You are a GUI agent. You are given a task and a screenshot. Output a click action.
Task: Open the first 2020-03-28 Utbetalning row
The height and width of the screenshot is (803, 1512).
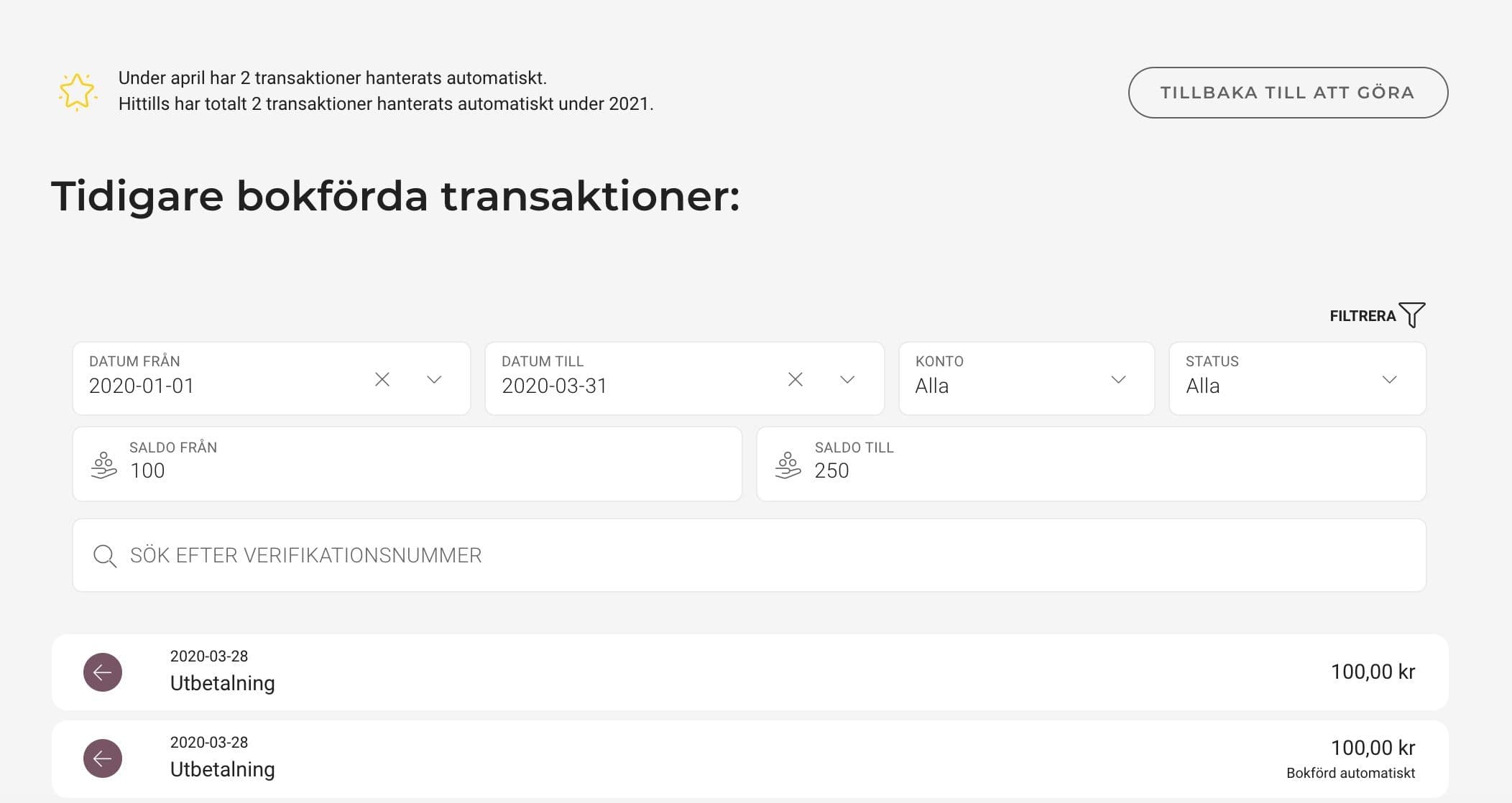(750, 672)
